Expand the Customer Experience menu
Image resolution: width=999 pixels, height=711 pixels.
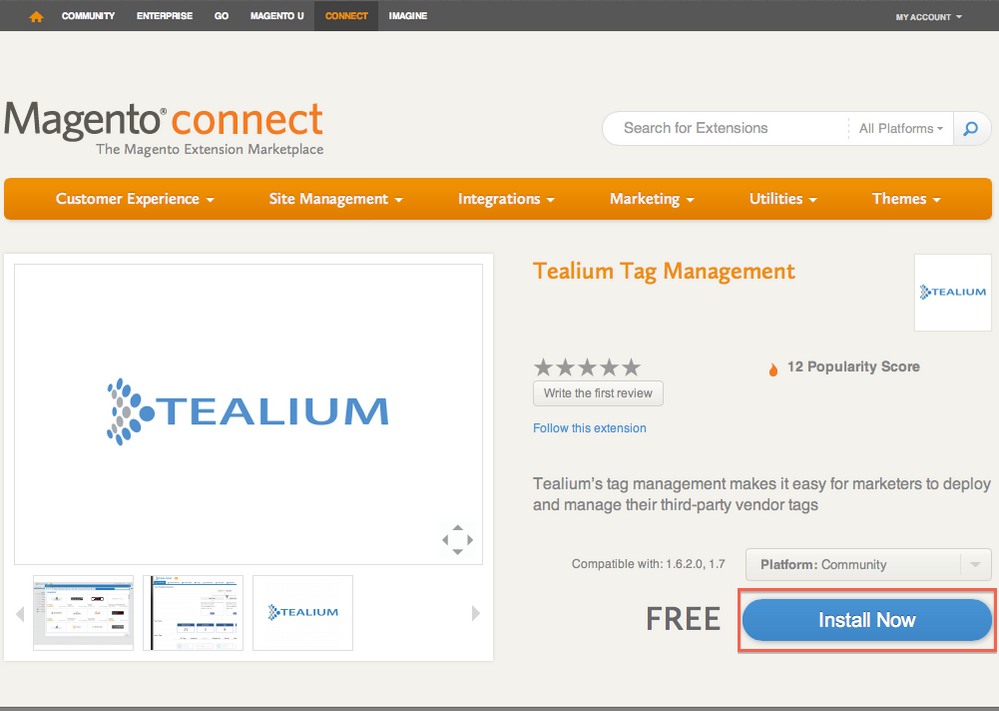point(135,199)
